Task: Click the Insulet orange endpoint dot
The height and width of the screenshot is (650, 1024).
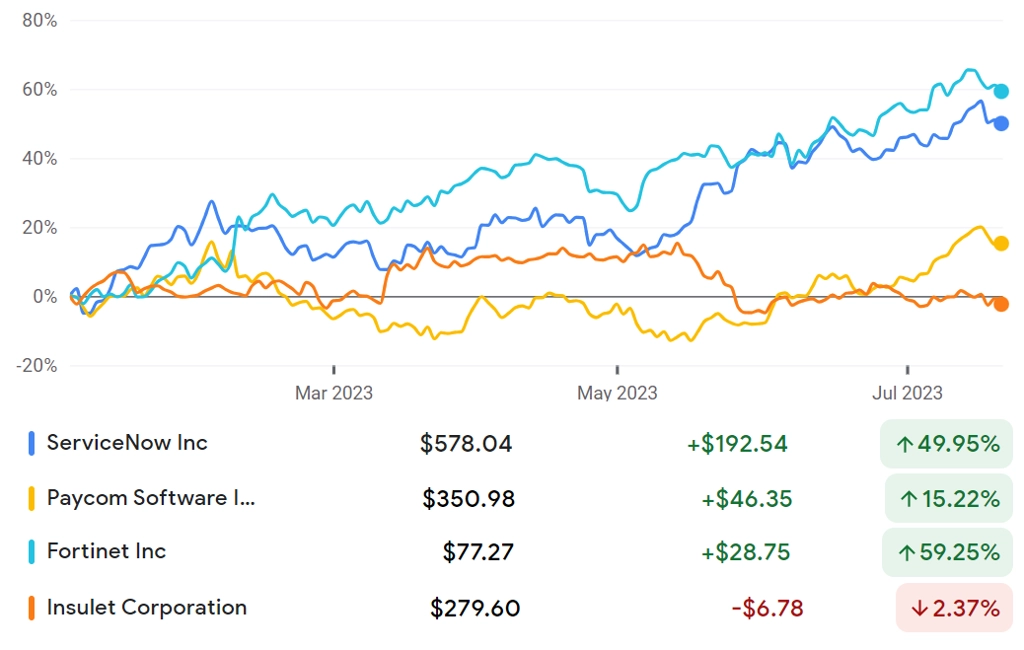Action: (1000, 304)
